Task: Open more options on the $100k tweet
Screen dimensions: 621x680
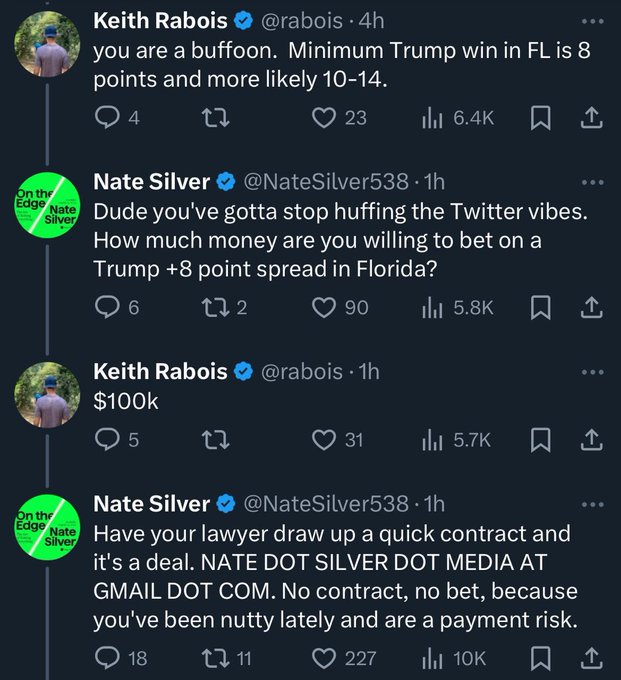Action: [x=592, y=371]
